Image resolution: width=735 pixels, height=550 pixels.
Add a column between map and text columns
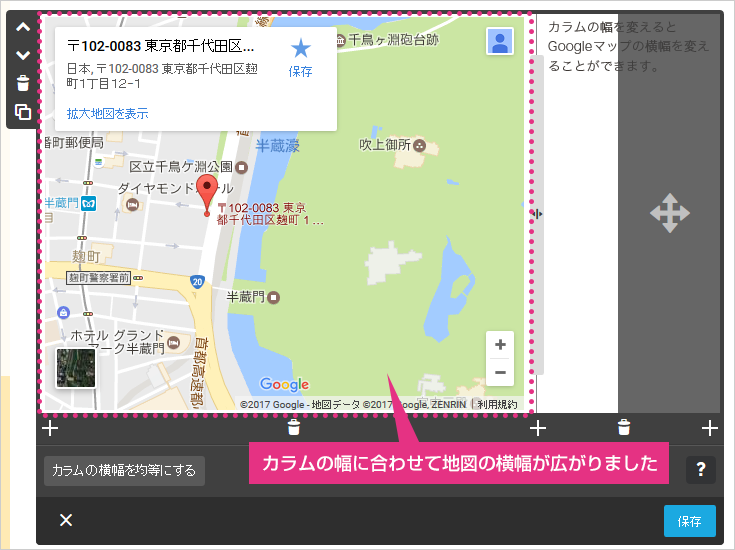pos(538,428)
